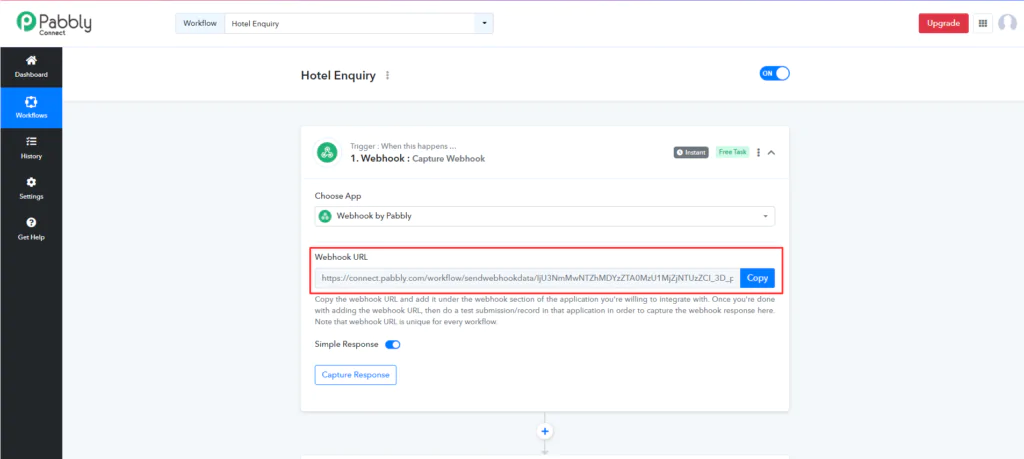Copy the webhook URL

coord(758,278)
